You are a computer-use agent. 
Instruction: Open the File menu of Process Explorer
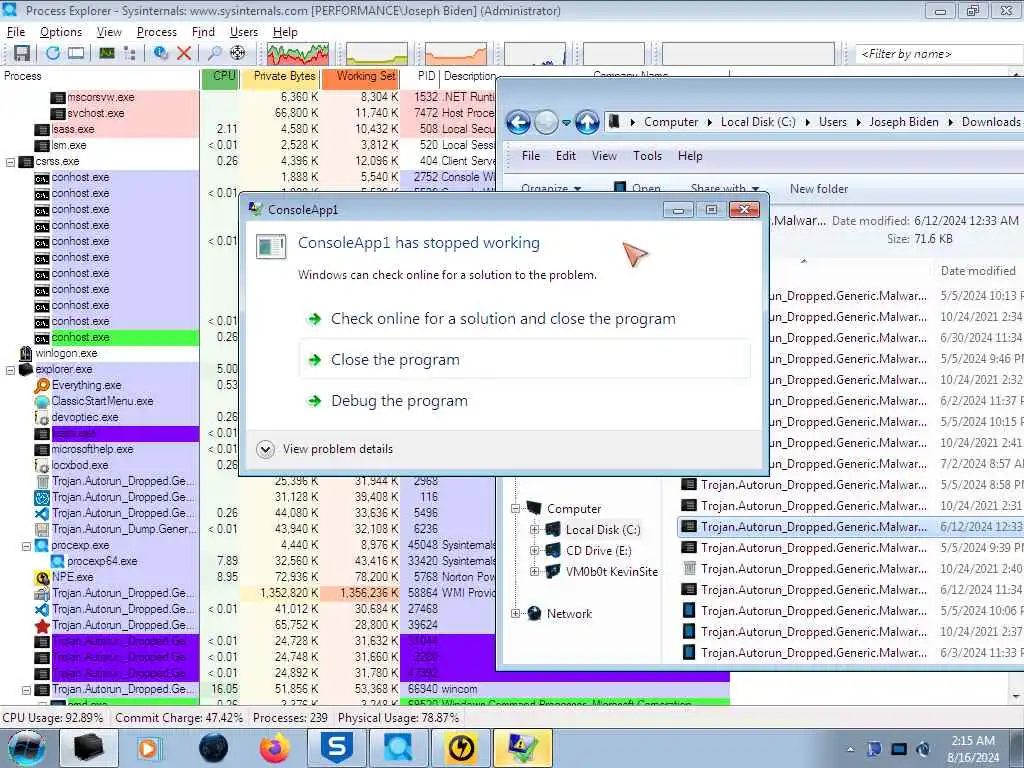[x=16, y=32]
